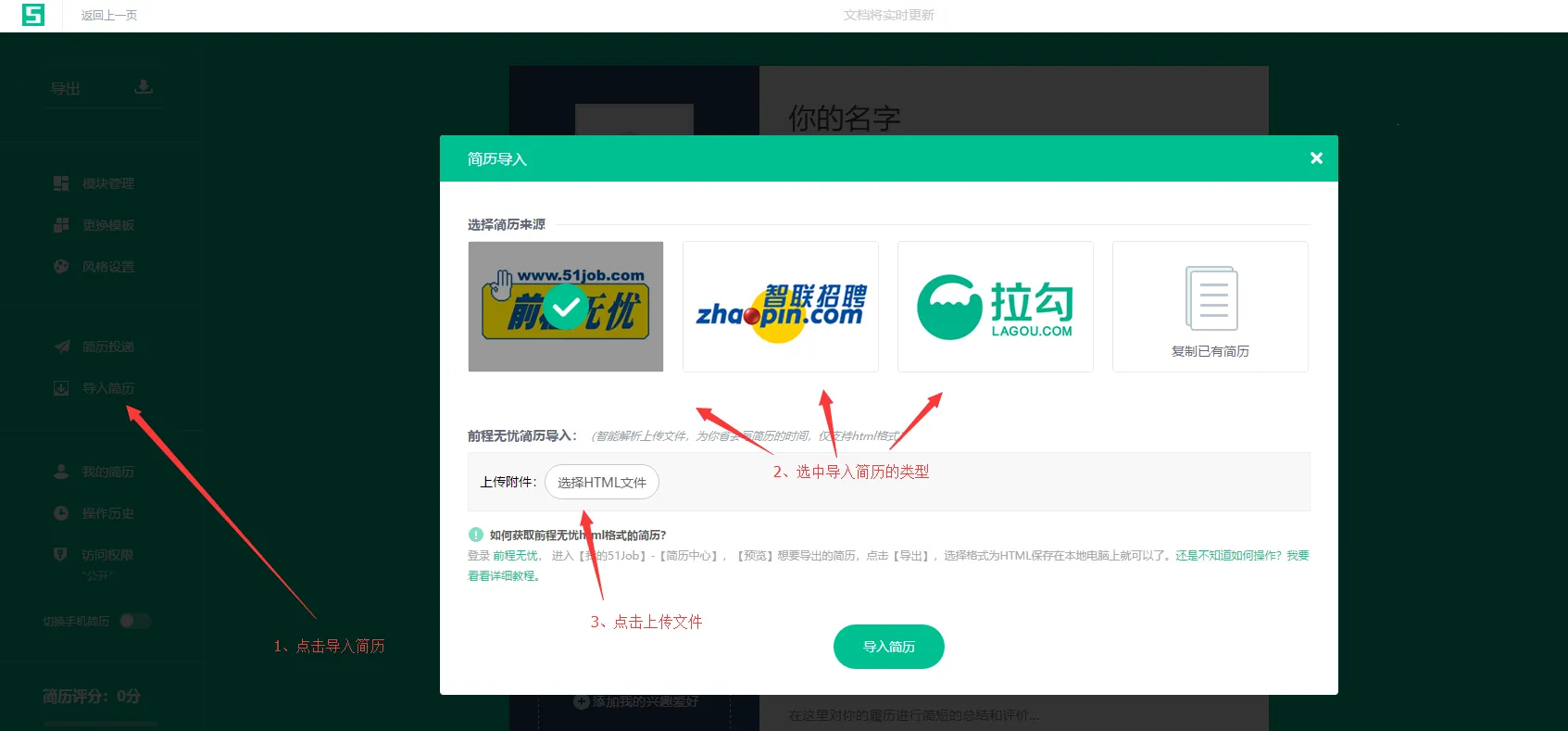The width and height of the screenshot is (1568, 731).
Task: Click the 模块管理 layout icon
Action: click(61, 183)
